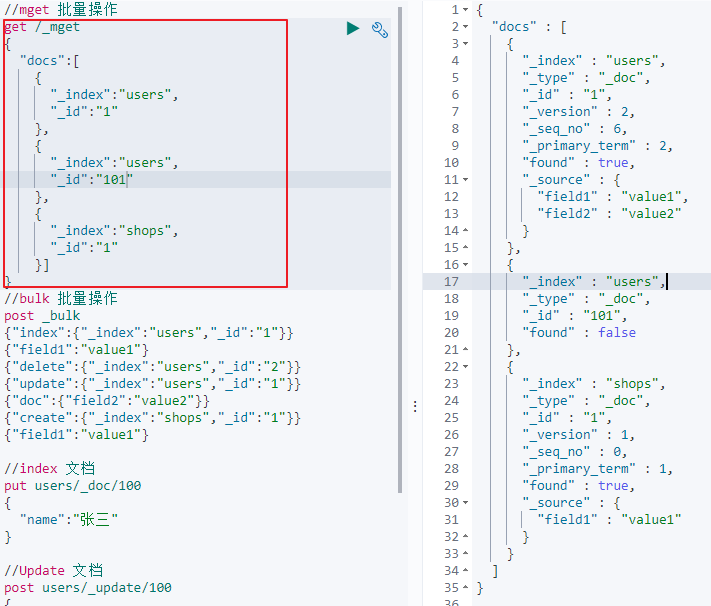711x606 pixels.
Task: Toggle fold arrow at response line 34
Action: coord(466,571)
